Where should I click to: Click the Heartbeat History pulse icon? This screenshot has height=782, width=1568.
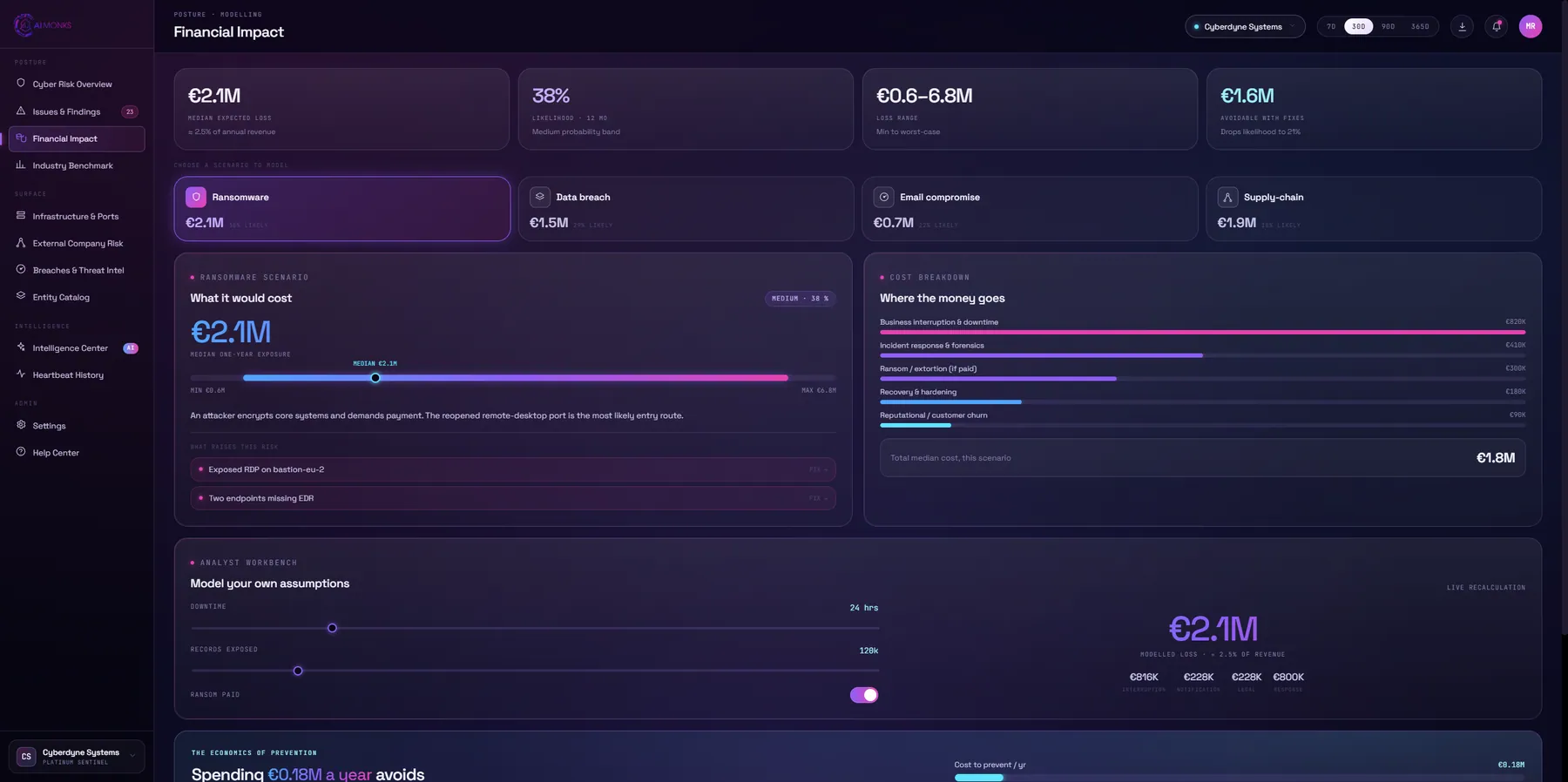coord(21,374)
